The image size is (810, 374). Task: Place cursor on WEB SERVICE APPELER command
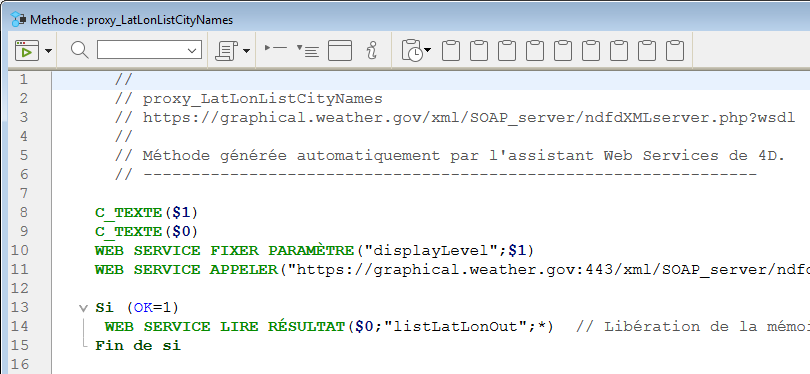[x=186, y=269]
